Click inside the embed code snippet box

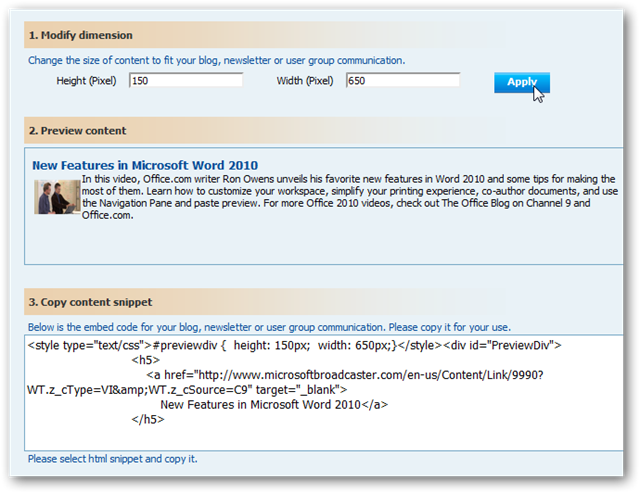coord(324,393)
